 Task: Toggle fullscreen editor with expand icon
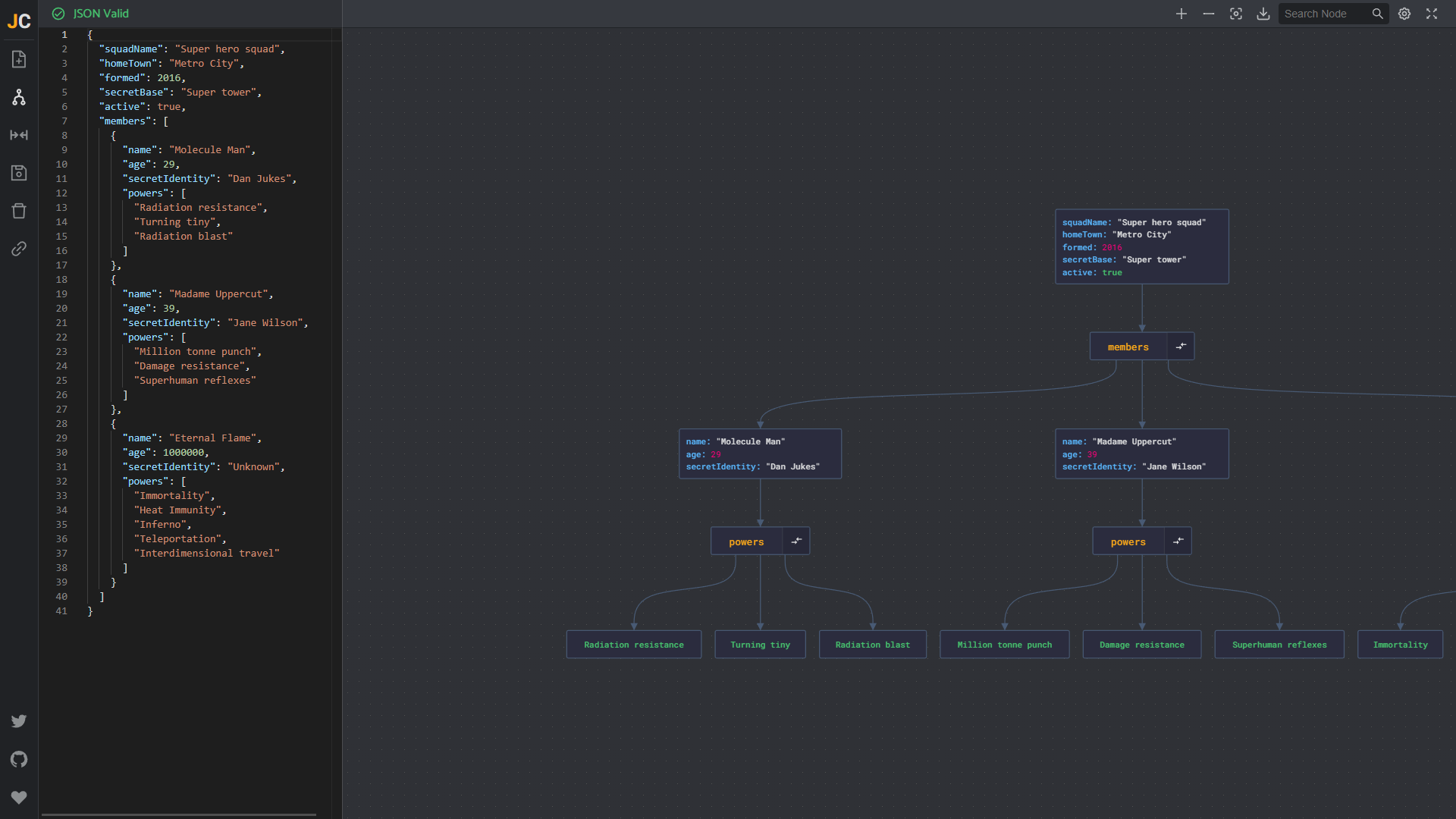click(x=1432, y=14)
